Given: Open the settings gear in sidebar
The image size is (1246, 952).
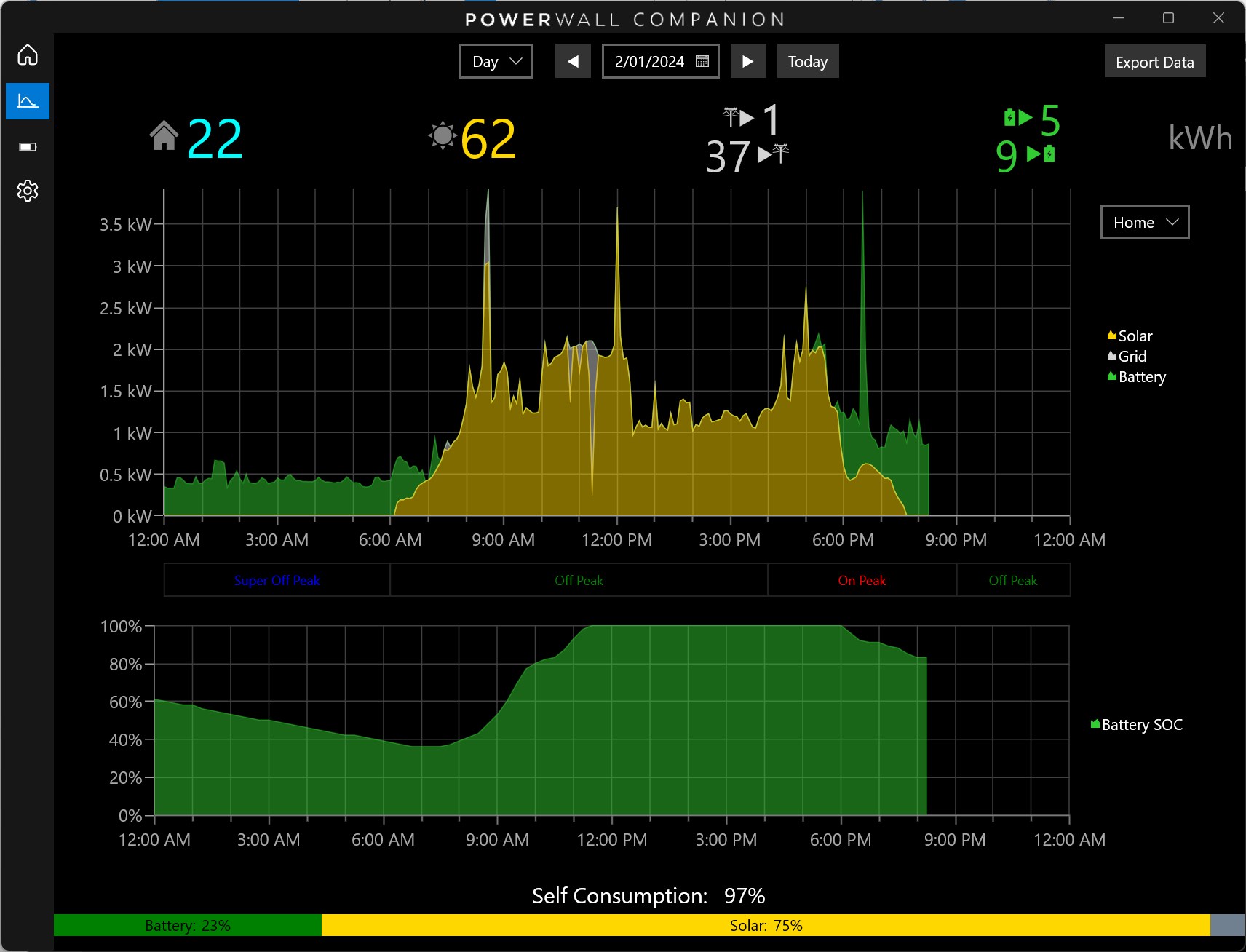Looking at the screenshot, I should coord(27,191).
